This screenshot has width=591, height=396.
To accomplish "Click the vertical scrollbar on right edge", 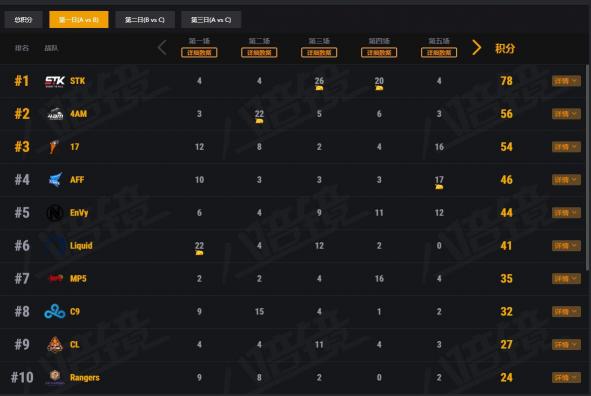I will coord(588,168).
